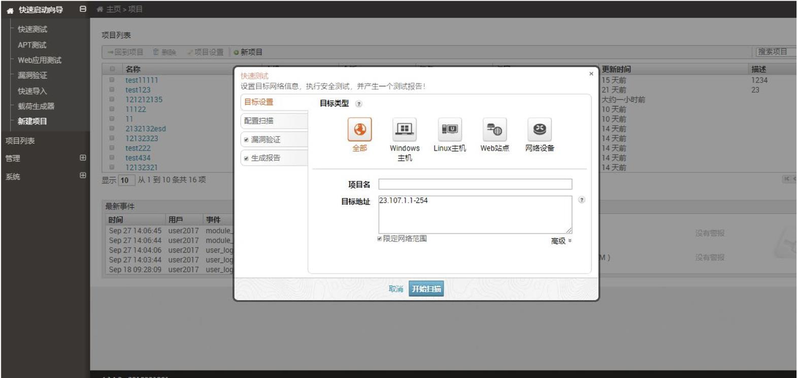Open 快速导入 in the sidebar
This screenshot has height=378, width=798.
coord(33,91)
